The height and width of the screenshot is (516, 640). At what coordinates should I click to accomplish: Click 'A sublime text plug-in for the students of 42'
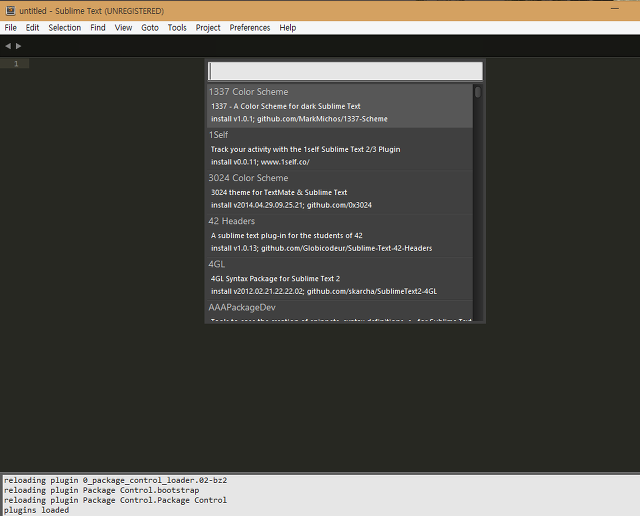[x=287, y=236]
